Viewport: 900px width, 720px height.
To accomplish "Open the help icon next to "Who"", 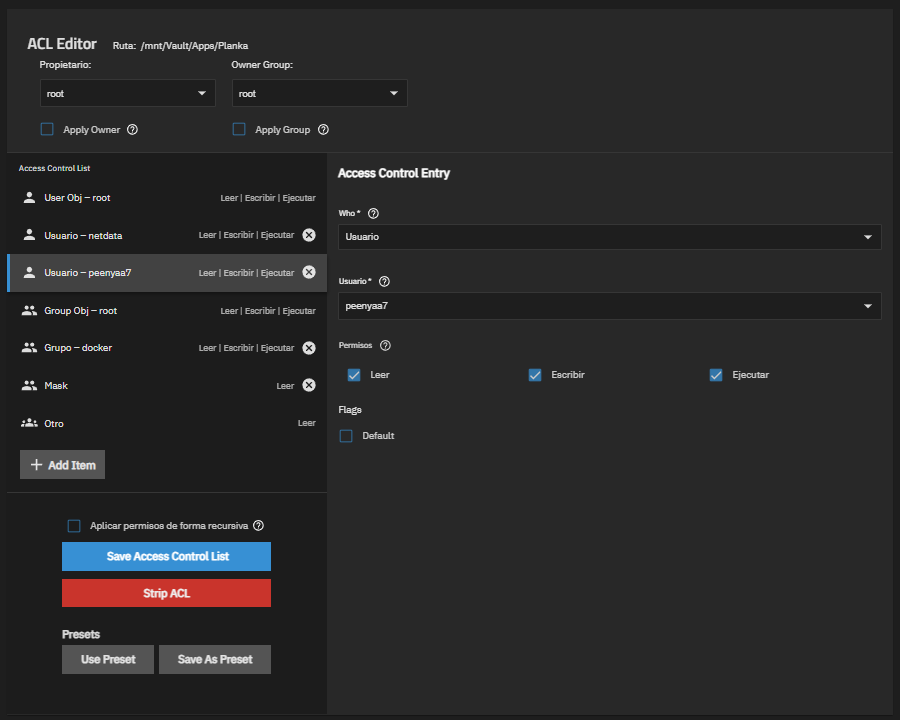I will 372,213.
